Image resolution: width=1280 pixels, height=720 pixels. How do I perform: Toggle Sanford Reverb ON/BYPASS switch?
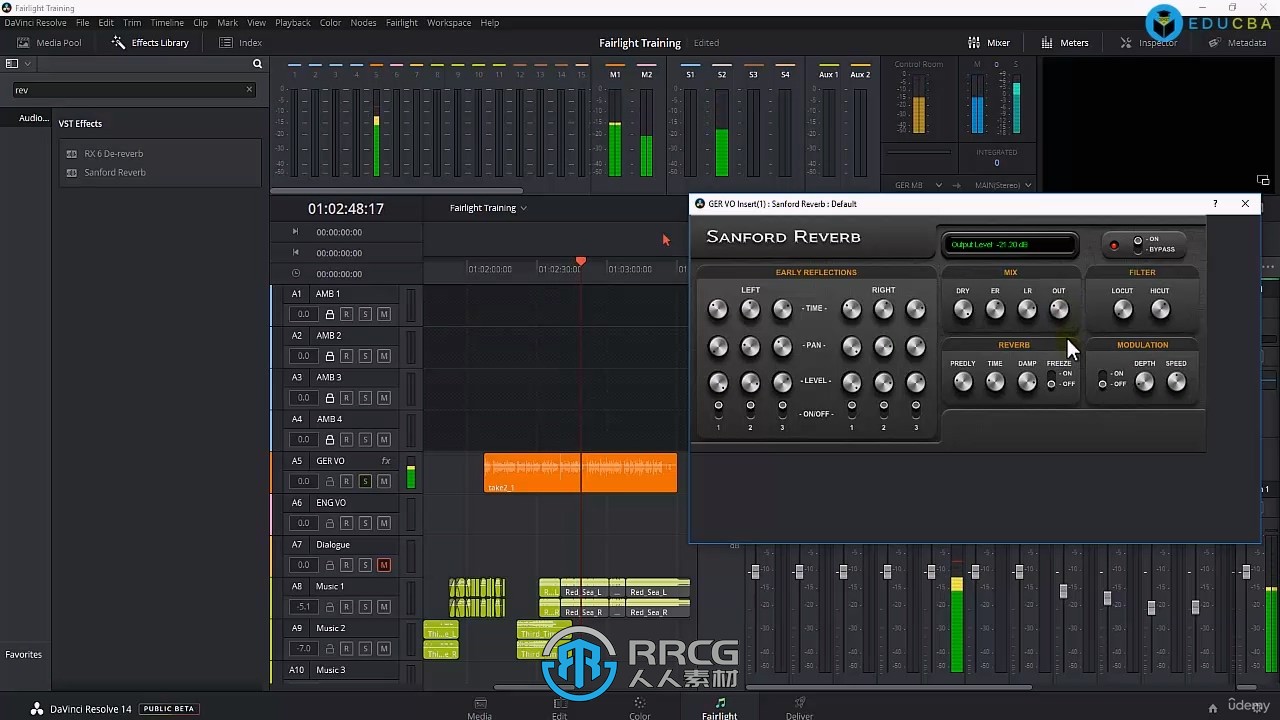point(1137,244)
